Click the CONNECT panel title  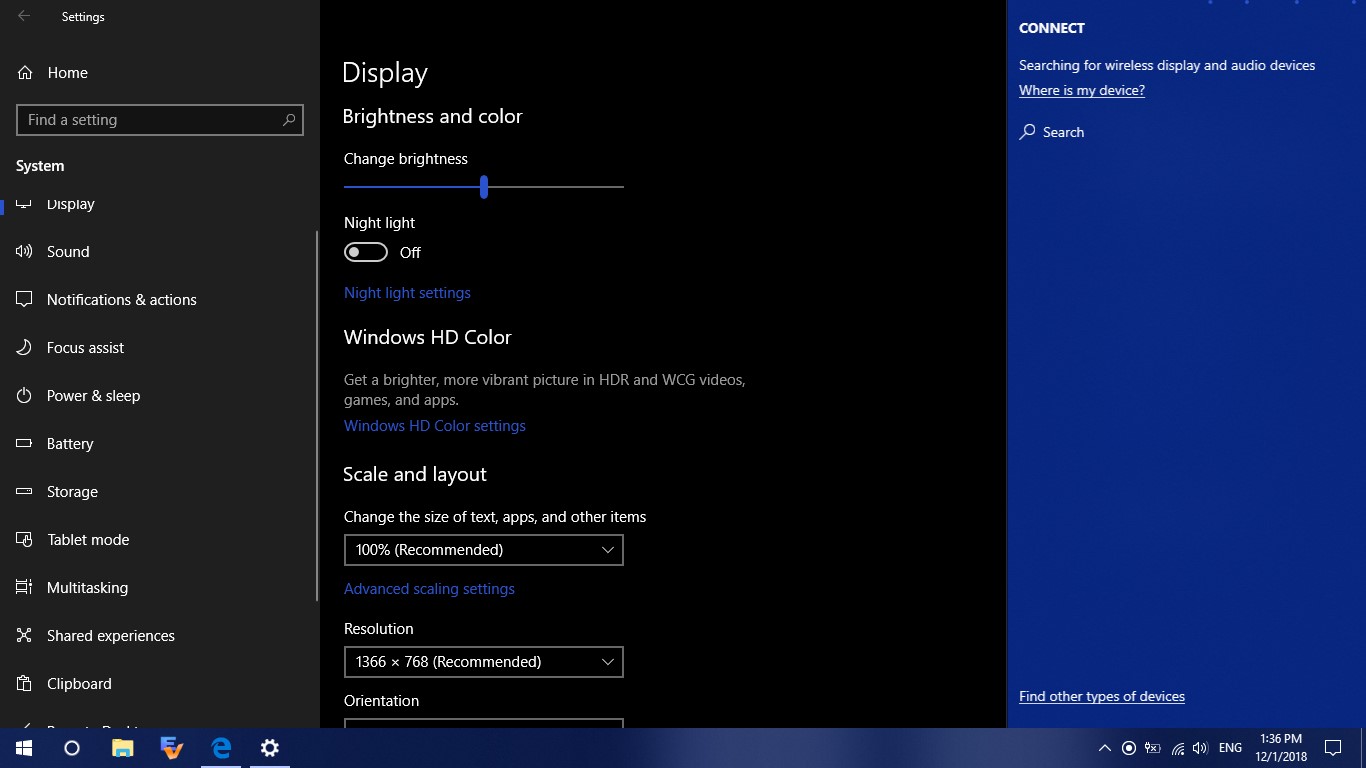pyautogui.click(x=1052, y=28)
